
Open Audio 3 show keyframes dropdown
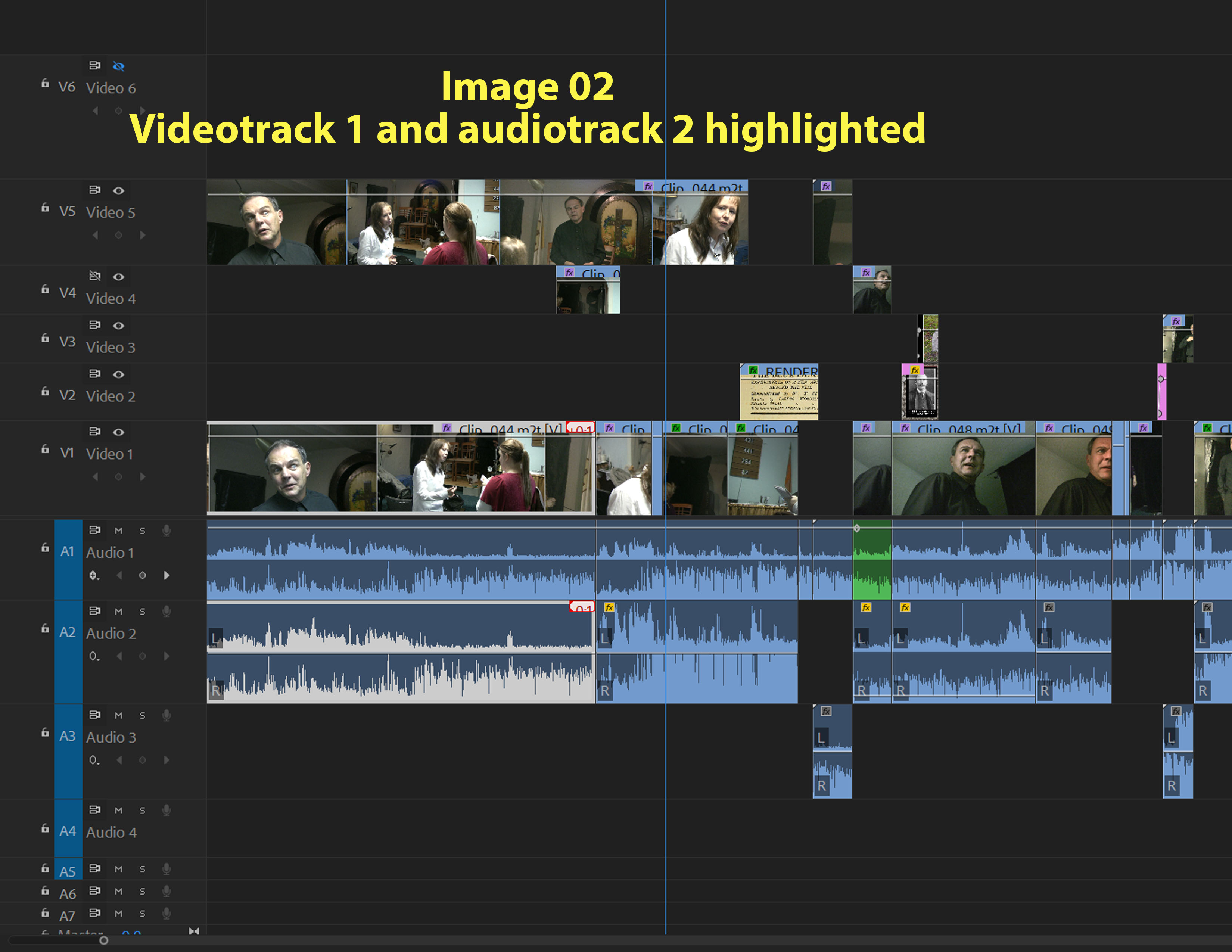click(x=94, y=760)
